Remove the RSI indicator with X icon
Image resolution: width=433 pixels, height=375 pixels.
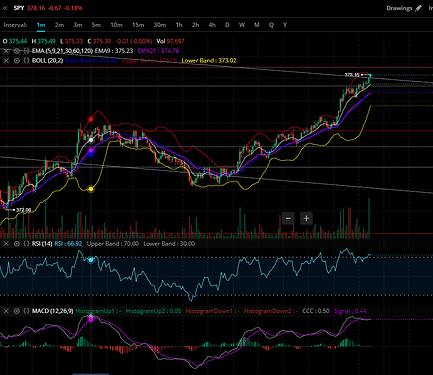tap(6, 244)
